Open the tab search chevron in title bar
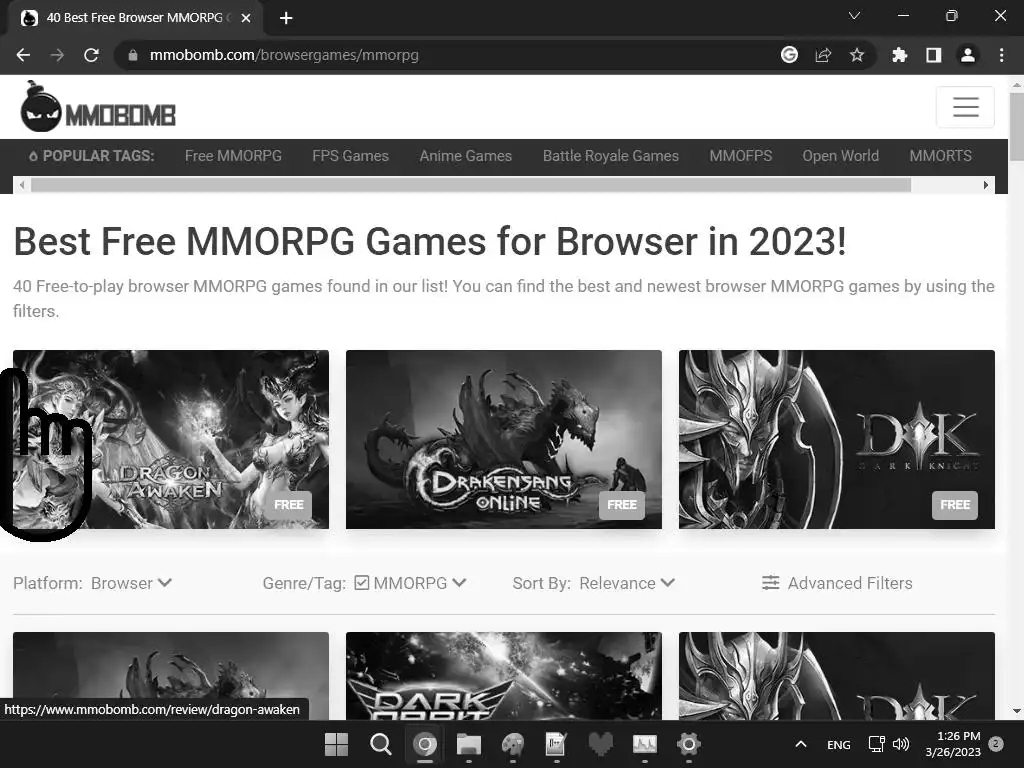Screen dimensions: 1024x768 (854, 16)
